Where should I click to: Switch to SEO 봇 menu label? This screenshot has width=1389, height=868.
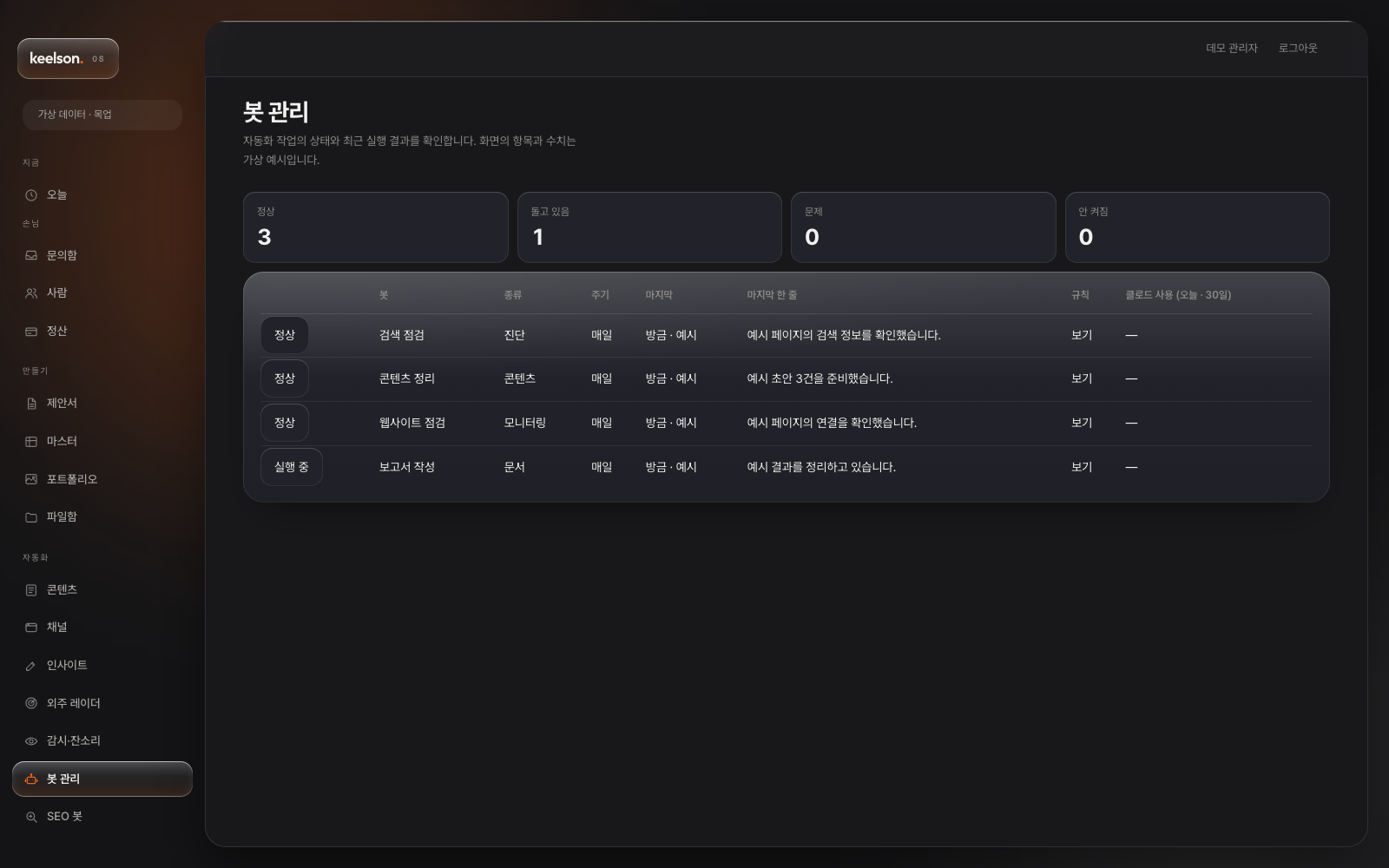[64, 817]
